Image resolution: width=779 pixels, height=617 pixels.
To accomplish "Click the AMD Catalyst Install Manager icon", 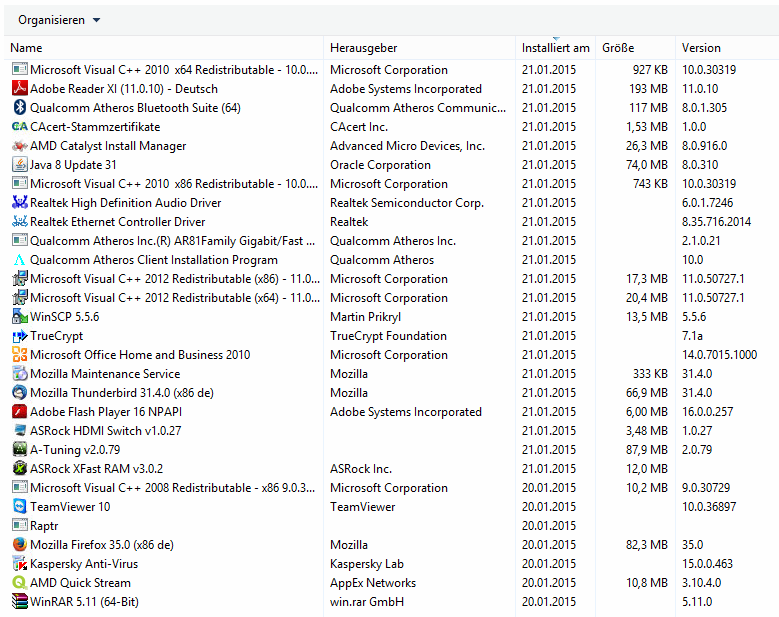I will point(19,146).
